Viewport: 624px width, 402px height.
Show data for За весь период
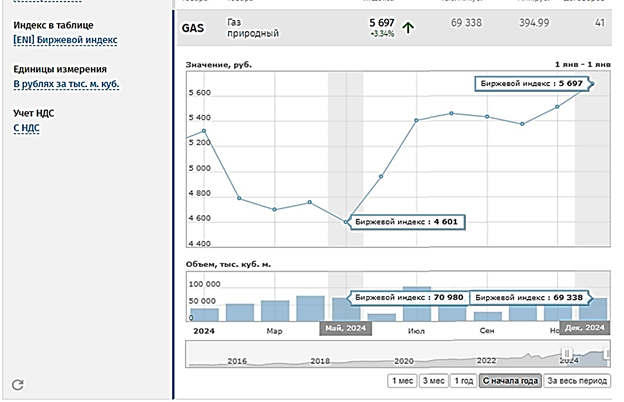(576, 381)
